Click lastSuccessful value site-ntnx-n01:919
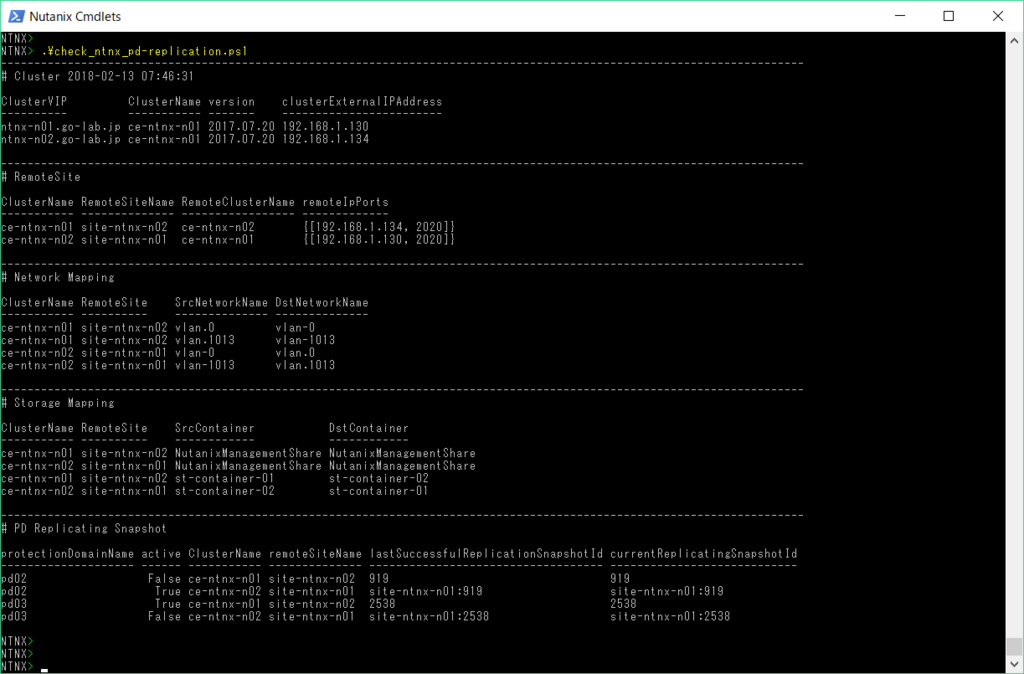Image resolution: width=1024 pixels, height=674 pixels. coord(426,591)
